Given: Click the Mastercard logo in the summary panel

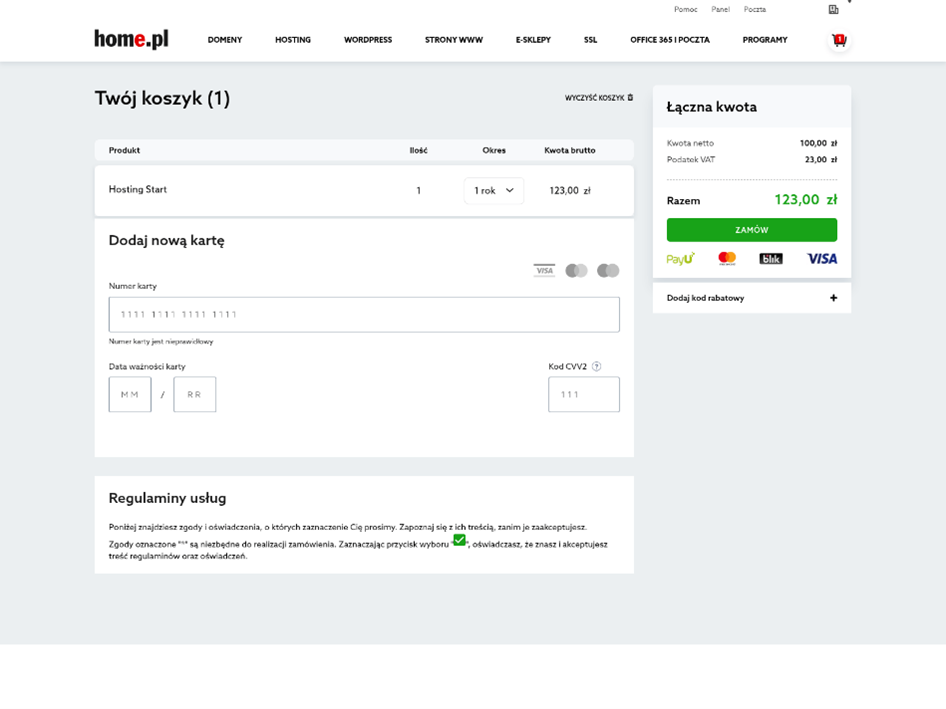Looking at the screenshot, I should pos(727,259).
